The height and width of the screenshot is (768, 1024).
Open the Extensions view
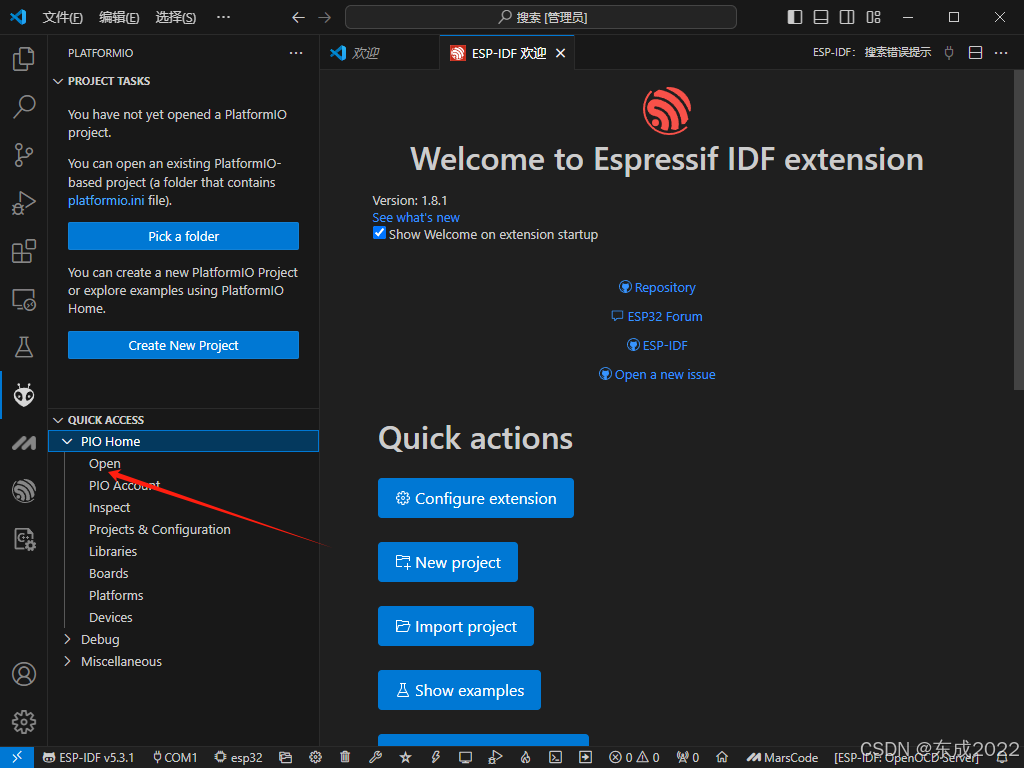pos(24,251)
